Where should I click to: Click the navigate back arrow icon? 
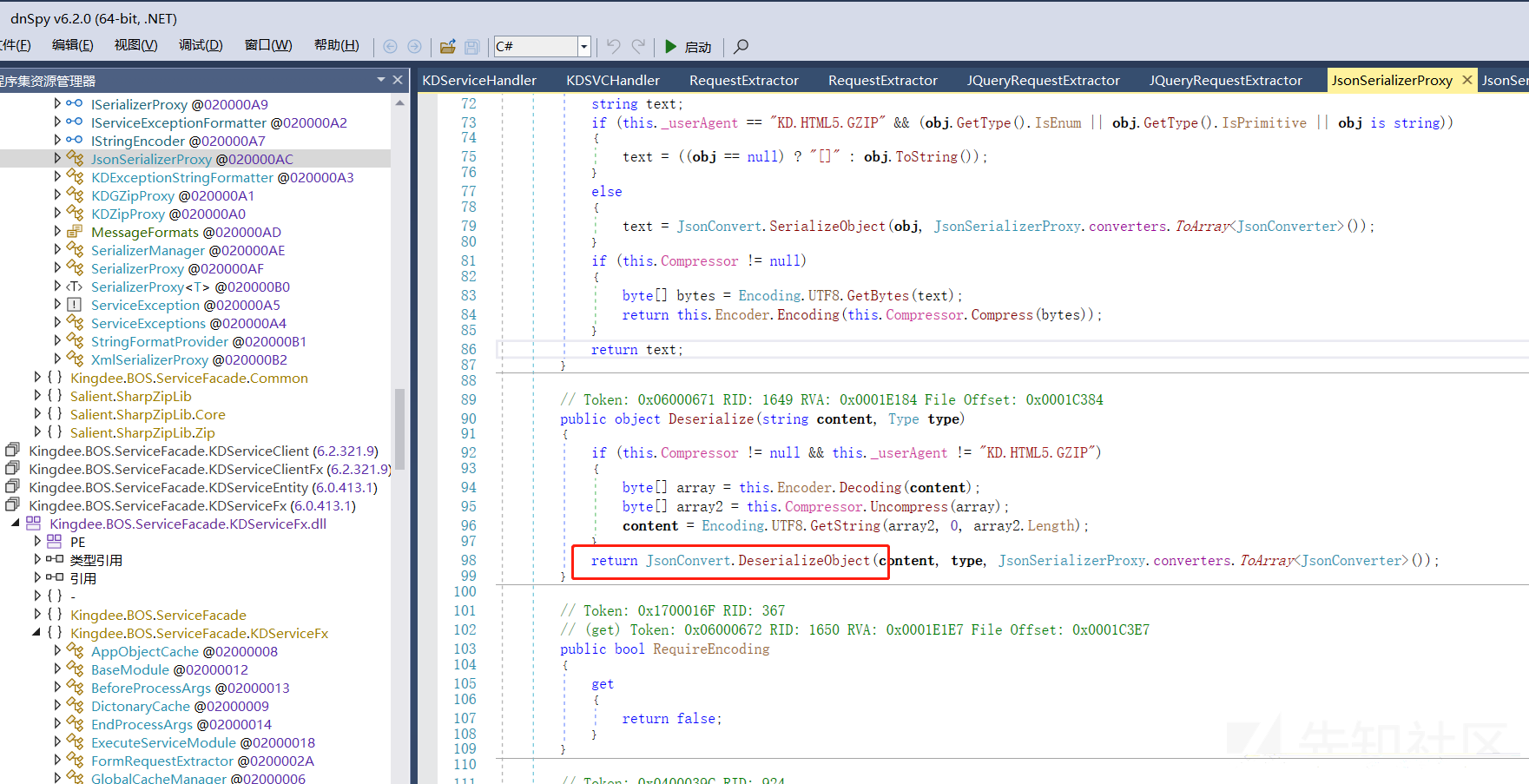point(390,46)
